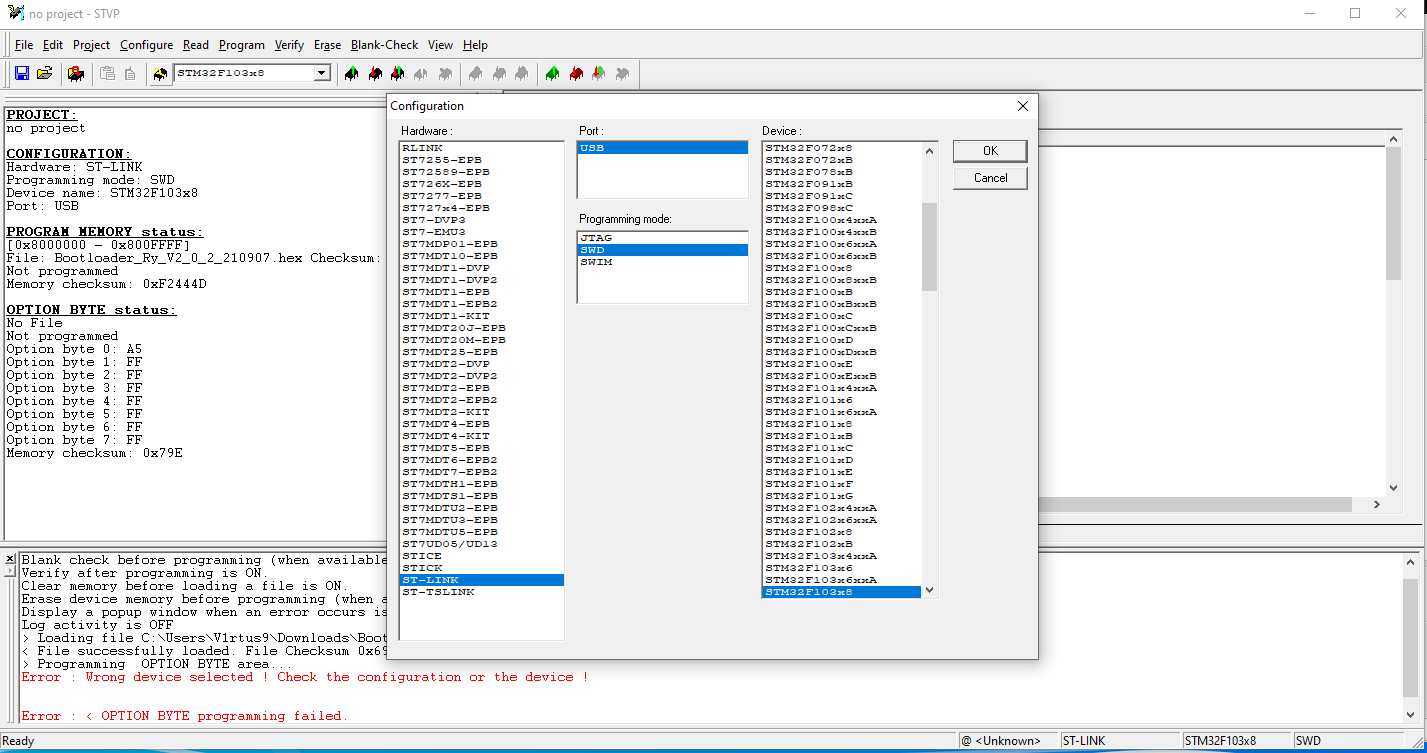
Task: Click the green chip read all tabs icon
Action: click(x=553, y=74)
